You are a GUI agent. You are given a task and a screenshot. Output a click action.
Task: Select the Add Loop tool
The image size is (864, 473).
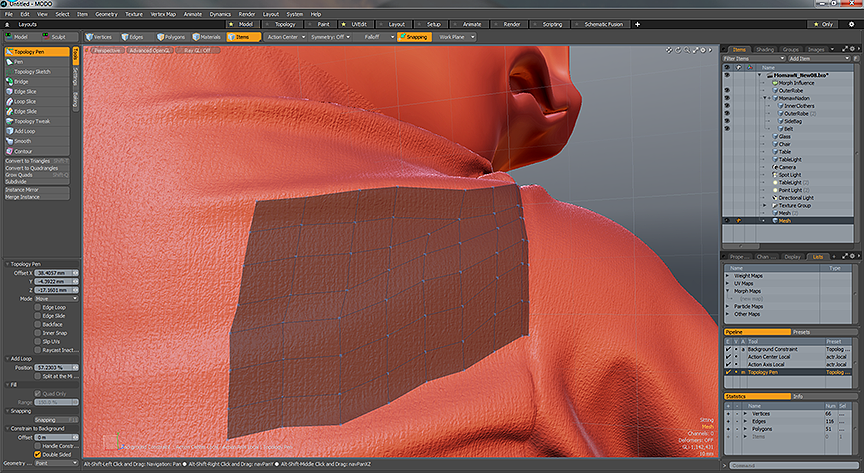[37, 131]
